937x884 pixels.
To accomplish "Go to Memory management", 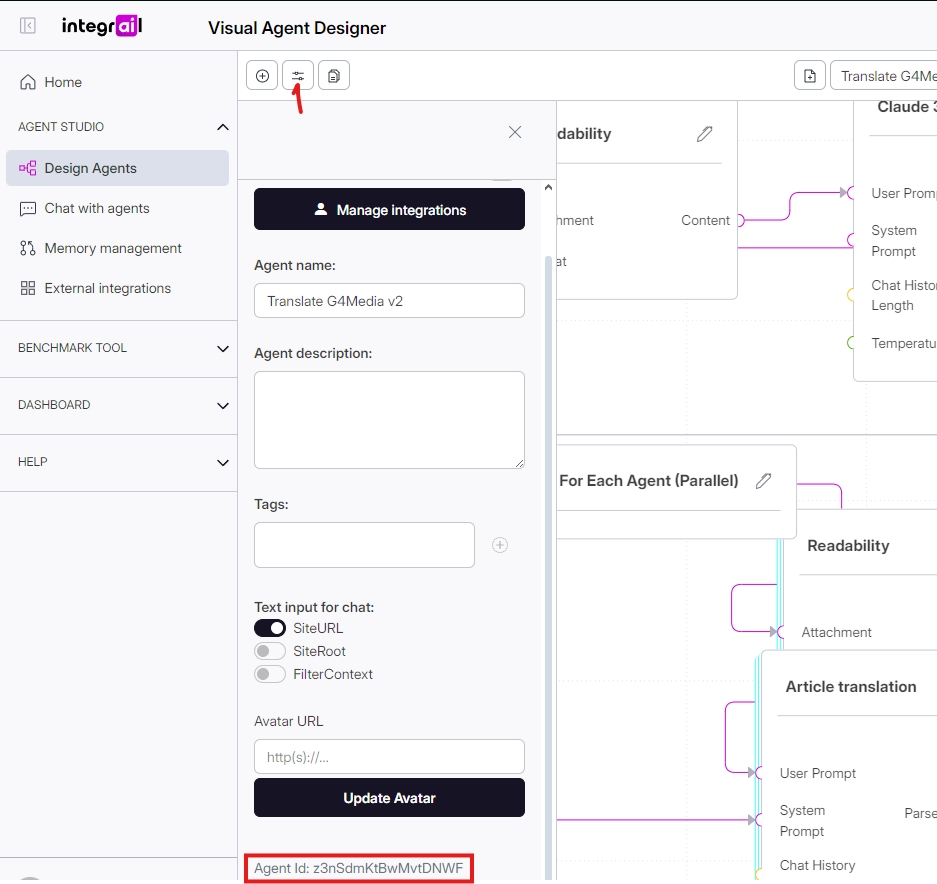I will [x=113, y=248].
